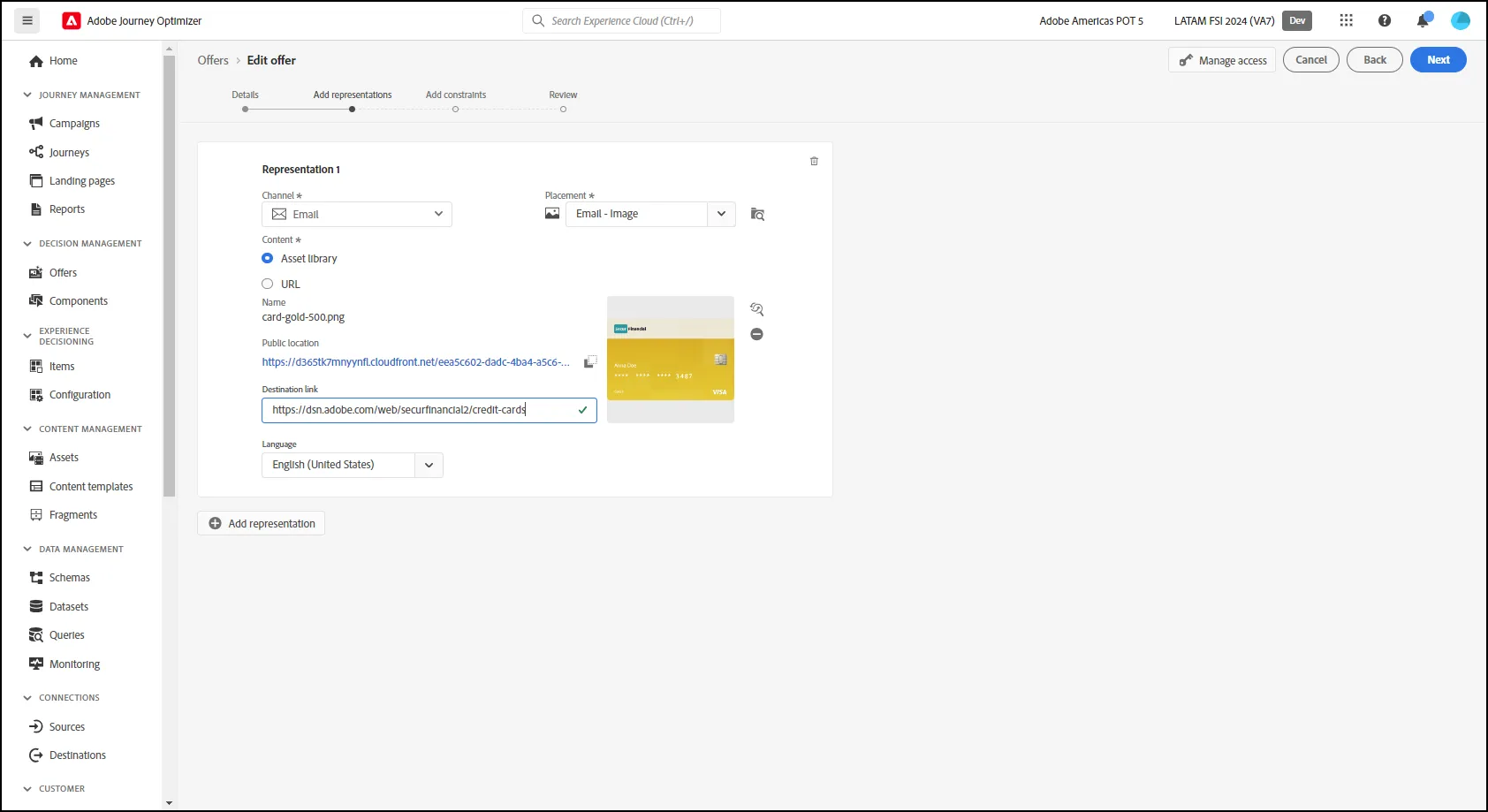1488x812 pixels.
Task: Click the browse placements icon
Action: [757, 214]
